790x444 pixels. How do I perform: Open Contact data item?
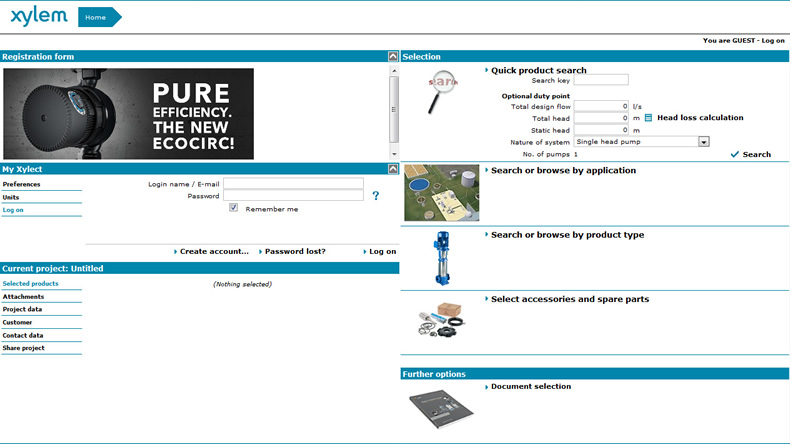(x=23, y=336)
